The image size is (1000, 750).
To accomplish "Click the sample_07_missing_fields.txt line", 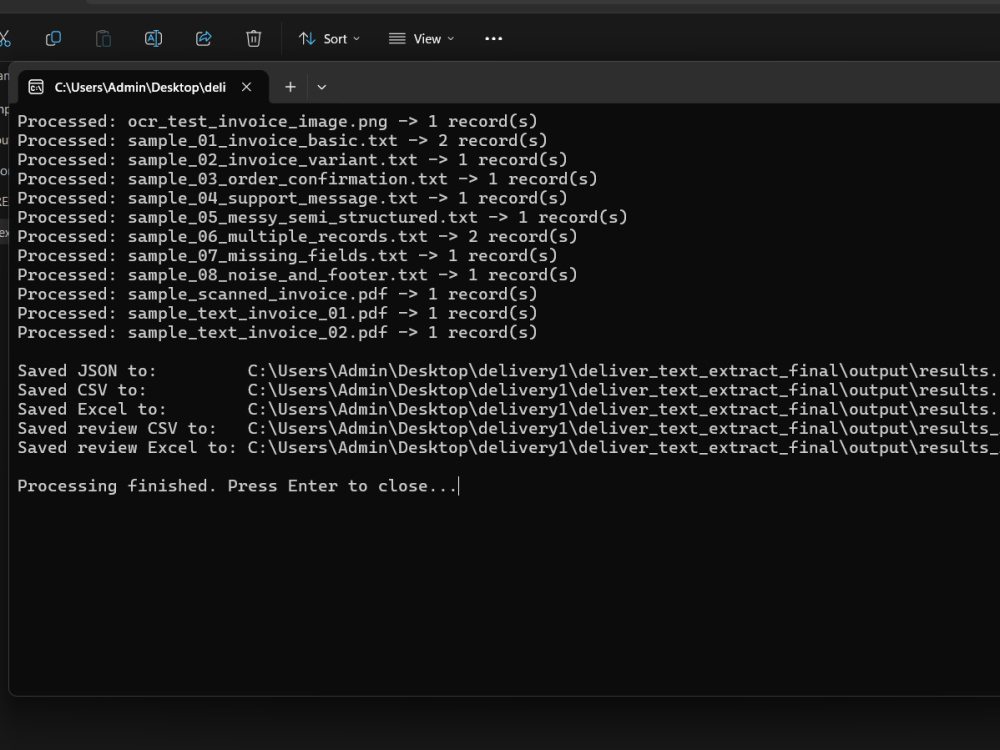I will pos(288,255).
